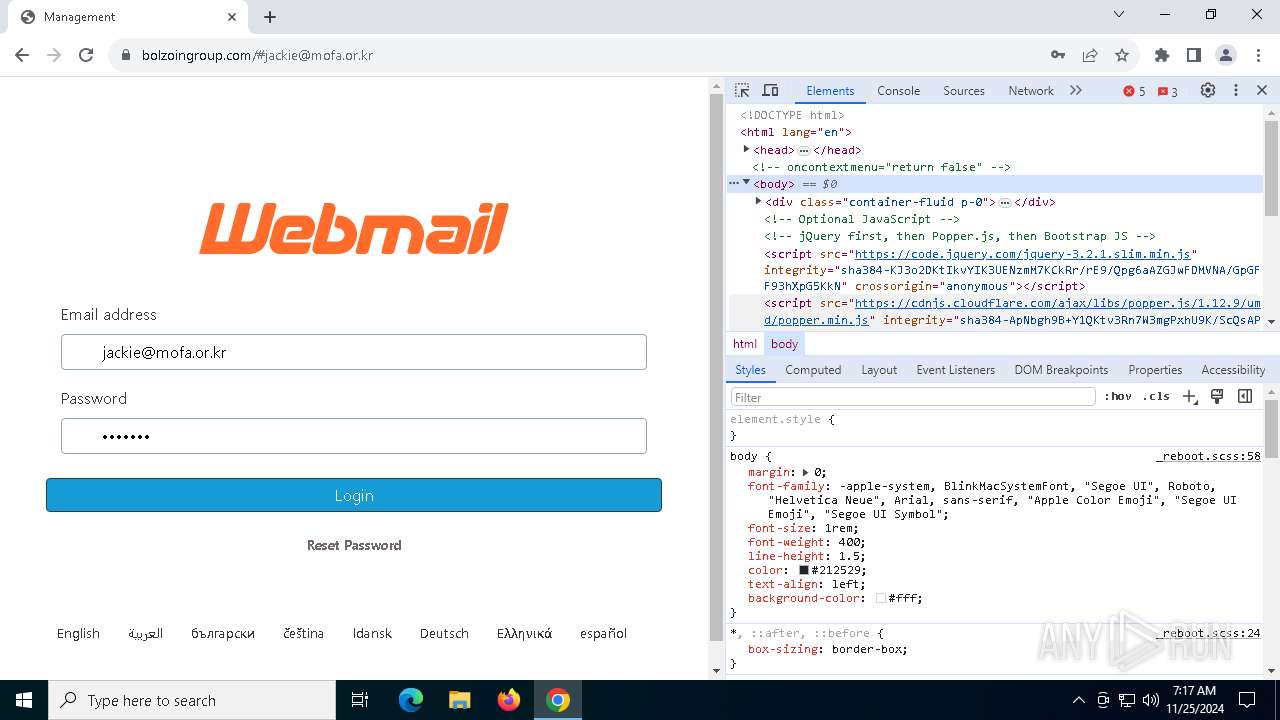Toggle the browser side panel icon

(x=1194, y=55)
